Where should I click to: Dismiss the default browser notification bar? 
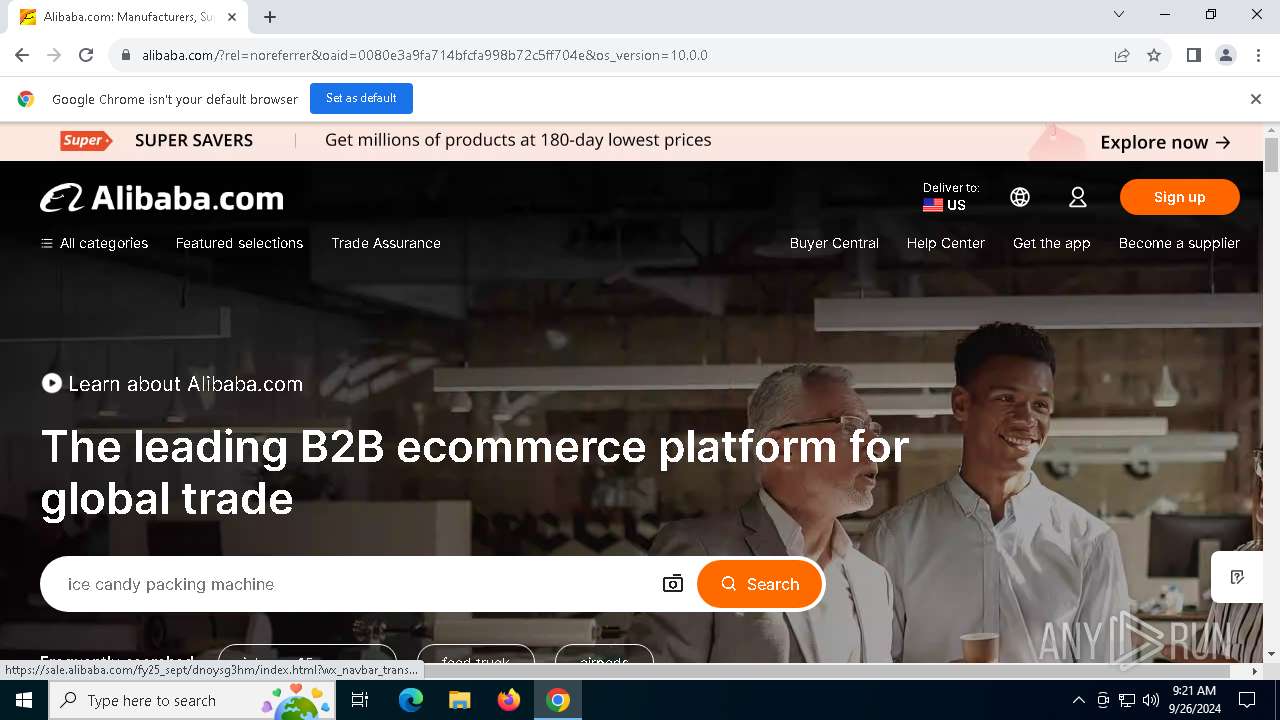pyautogui.click(x=1256, y=99)
